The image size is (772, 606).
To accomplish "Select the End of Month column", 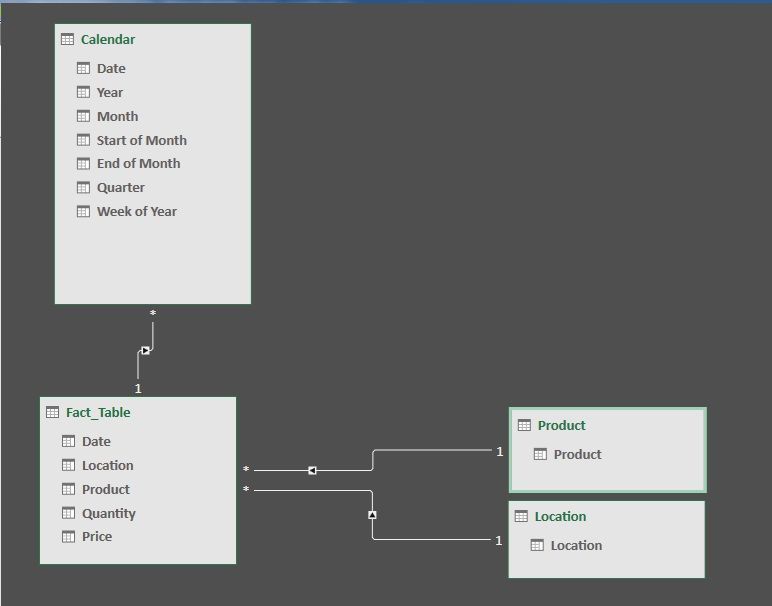I will pos(138,163).
